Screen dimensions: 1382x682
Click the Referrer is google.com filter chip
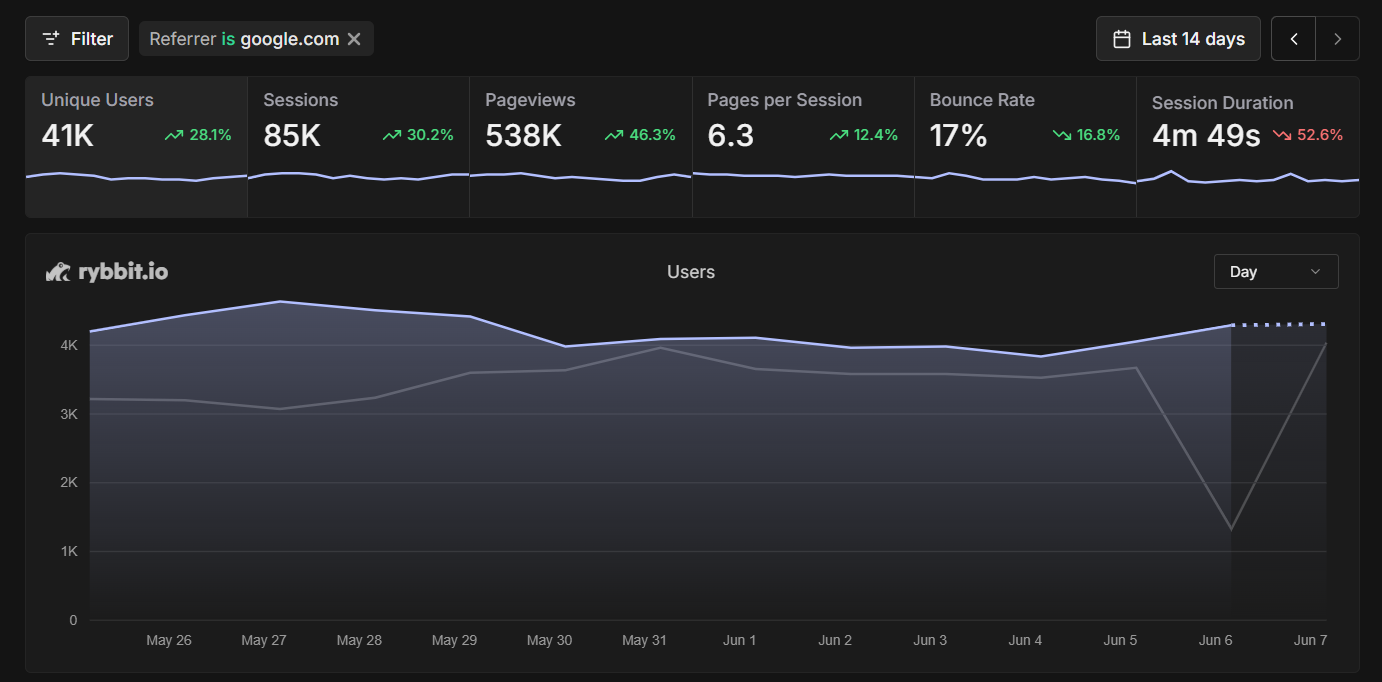(x=244, y=39)
